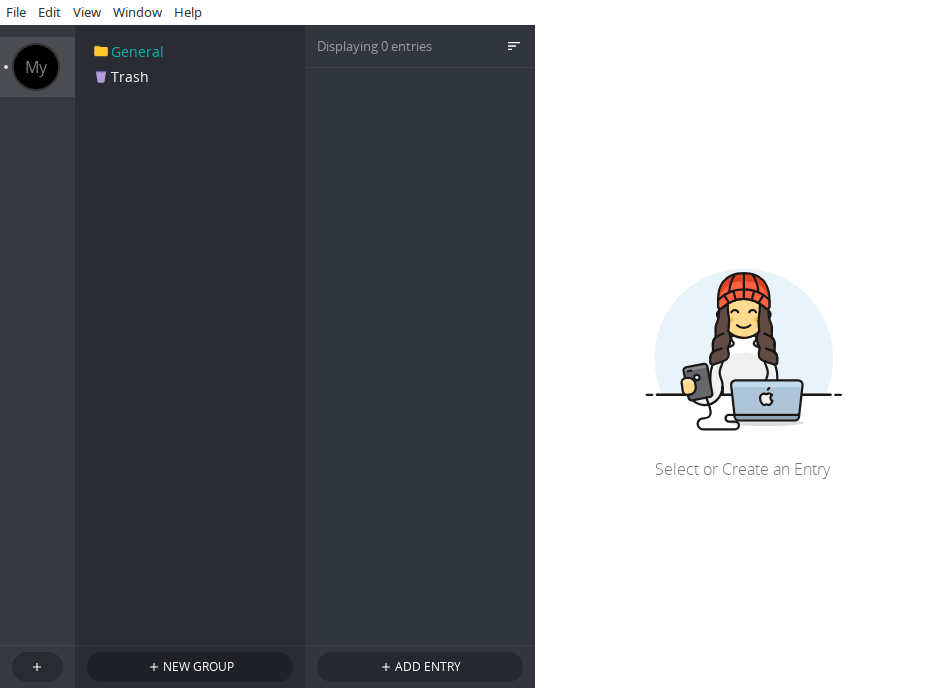Click the empty entries list area
Image resolution: width=950 pixels, height=688 pixels.
pos(419,350)
